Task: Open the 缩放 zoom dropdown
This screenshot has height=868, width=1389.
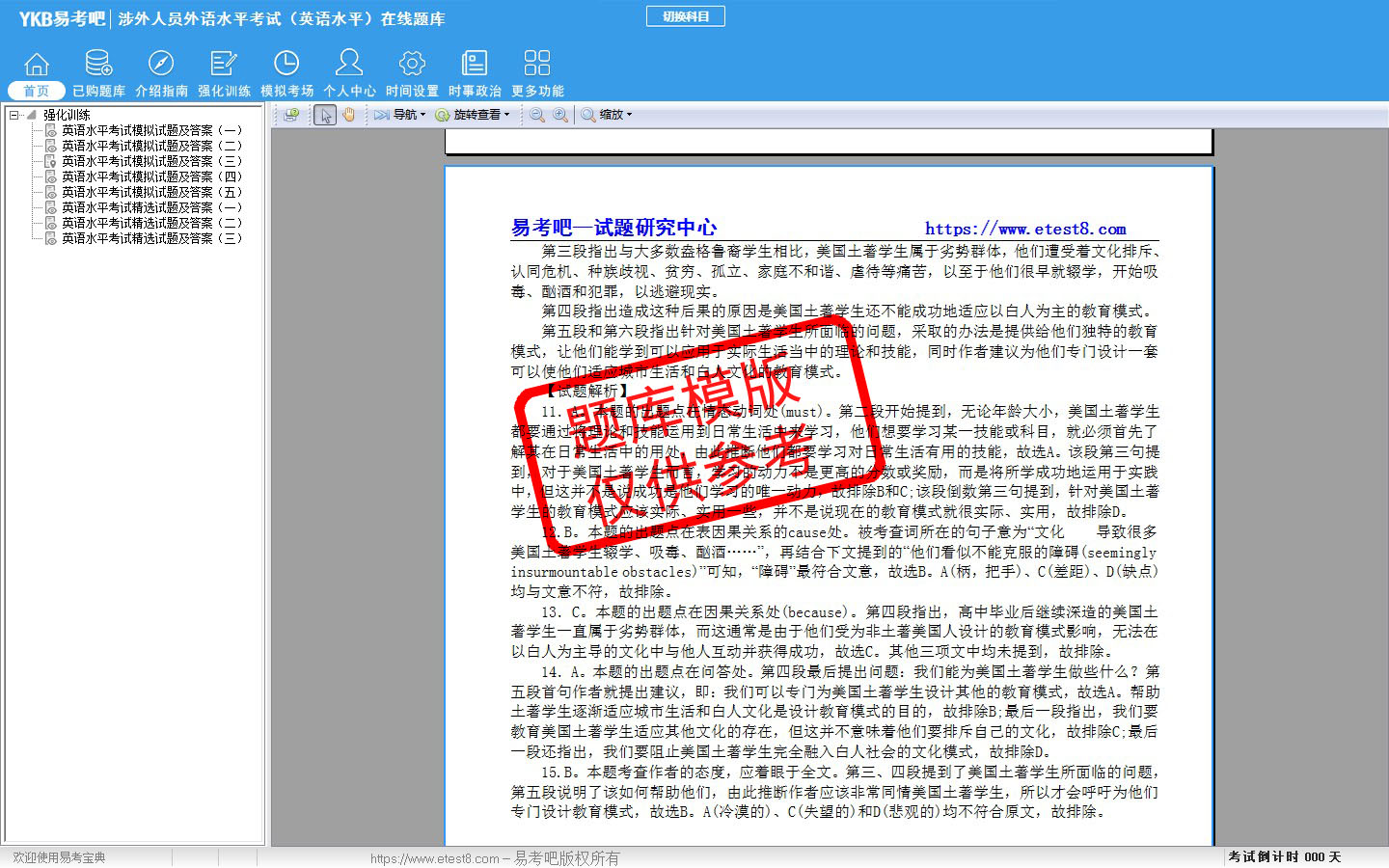Action: pyautogui.click(x=607, y=115)
